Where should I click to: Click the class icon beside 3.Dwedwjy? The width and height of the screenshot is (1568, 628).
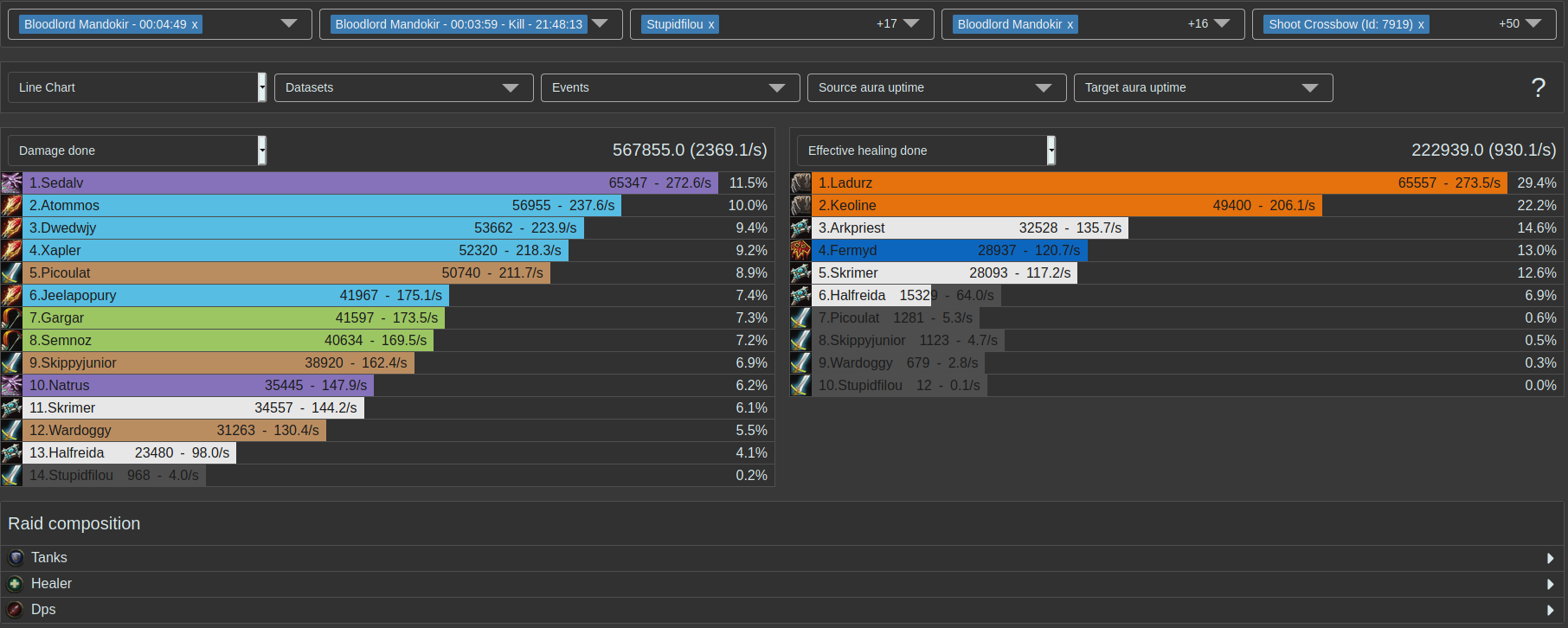[11, 227]
